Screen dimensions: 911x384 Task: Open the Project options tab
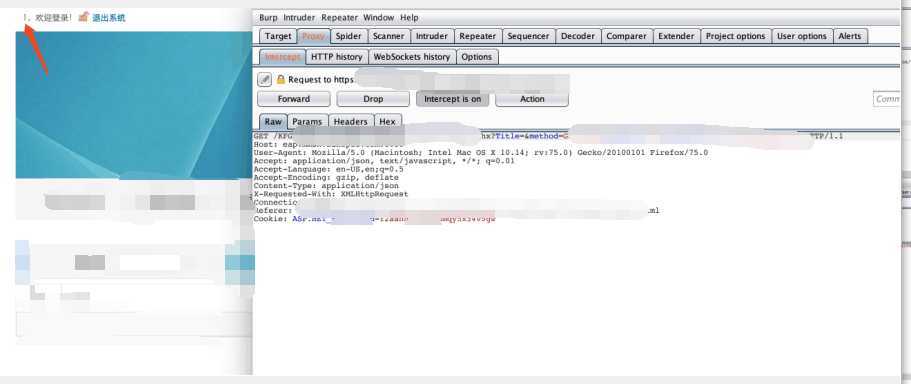736,36
